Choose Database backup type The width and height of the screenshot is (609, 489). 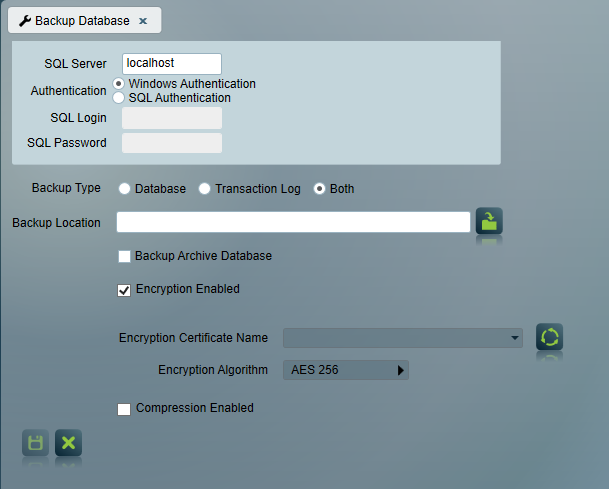(124, 189)
